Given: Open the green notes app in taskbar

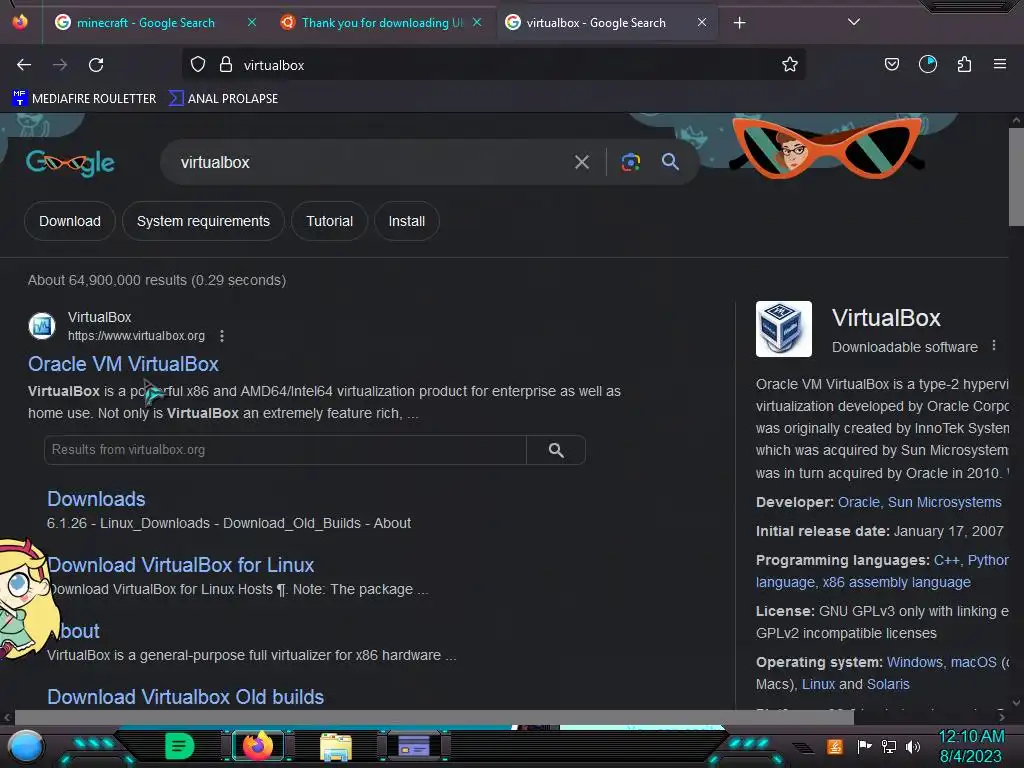Looking at the screenshot, I should [x=180, y=746].
